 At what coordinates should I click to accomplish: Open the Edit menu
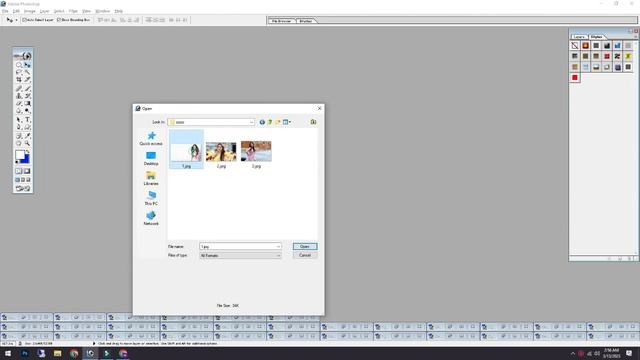click(16, 11)
